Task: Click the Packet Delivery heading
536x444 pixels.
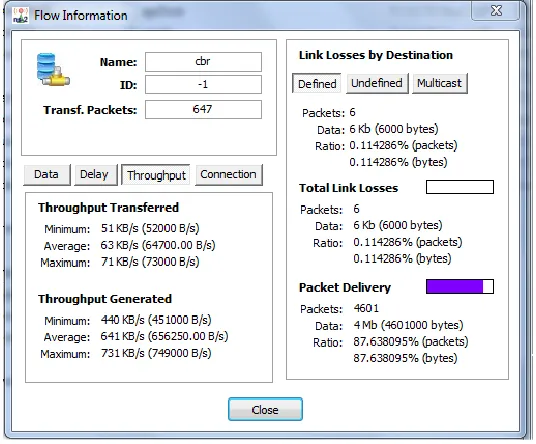Action: 345,287
